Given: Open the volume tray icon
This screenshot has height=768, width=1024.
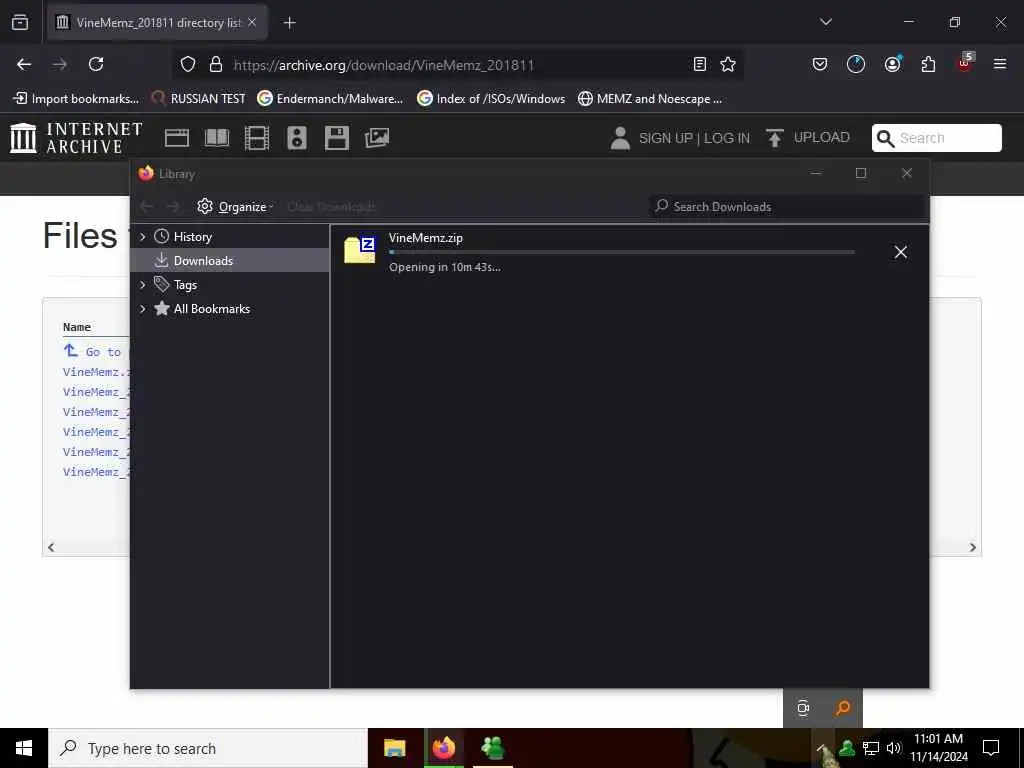Looking at the screenshot, I should pyautogui.click(x=894, y=748).
